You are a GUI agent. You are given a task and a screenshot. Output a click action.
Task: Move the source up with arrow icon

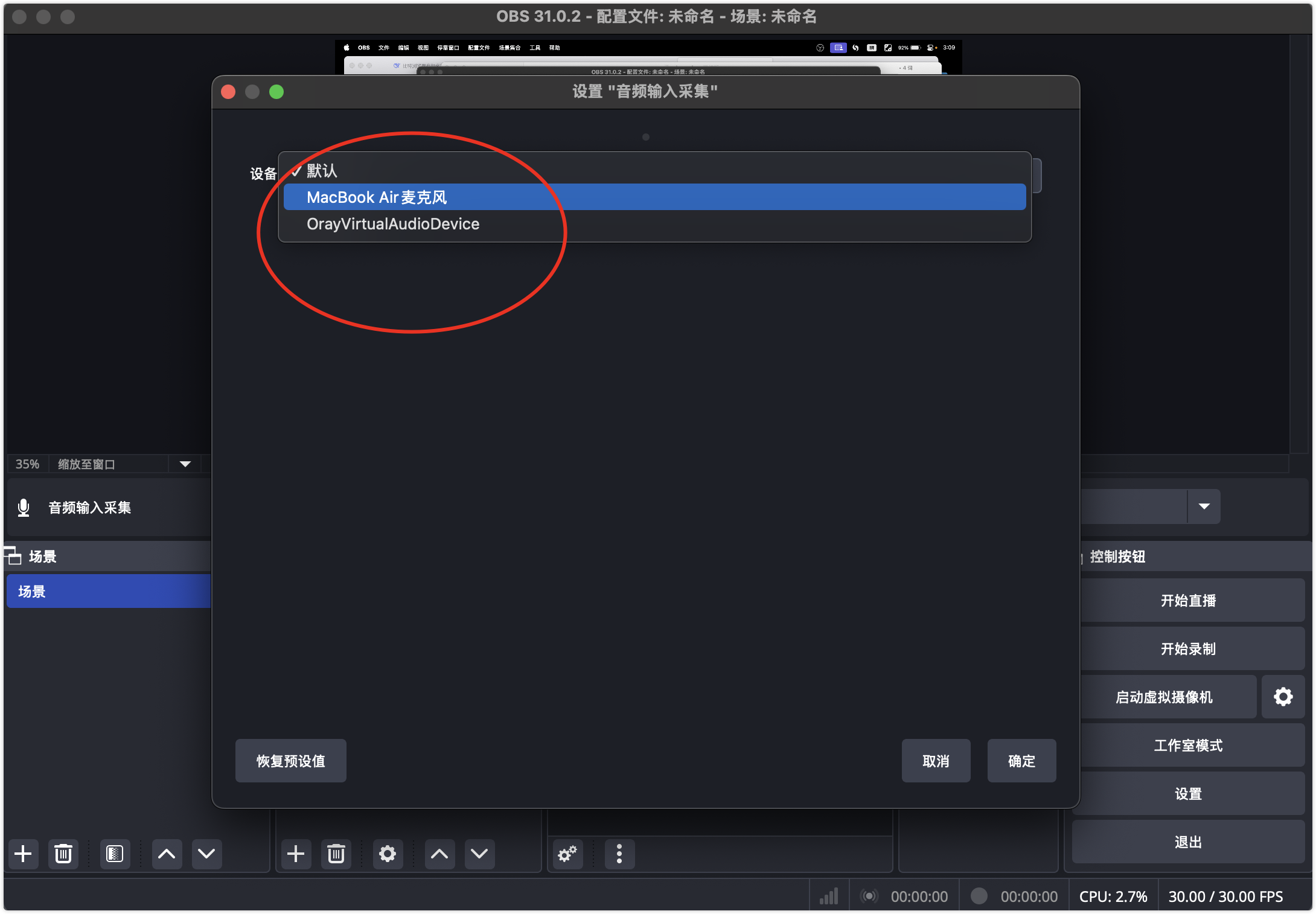(439, 854)
